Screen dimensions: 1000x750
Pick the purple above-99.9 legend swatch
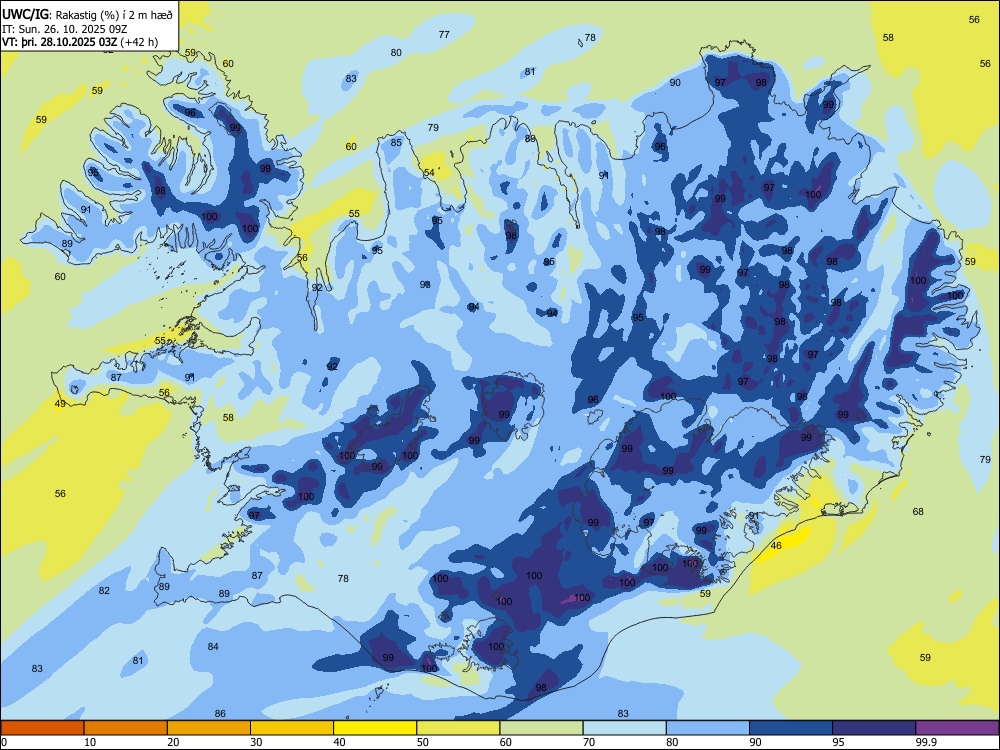(957, 728)
